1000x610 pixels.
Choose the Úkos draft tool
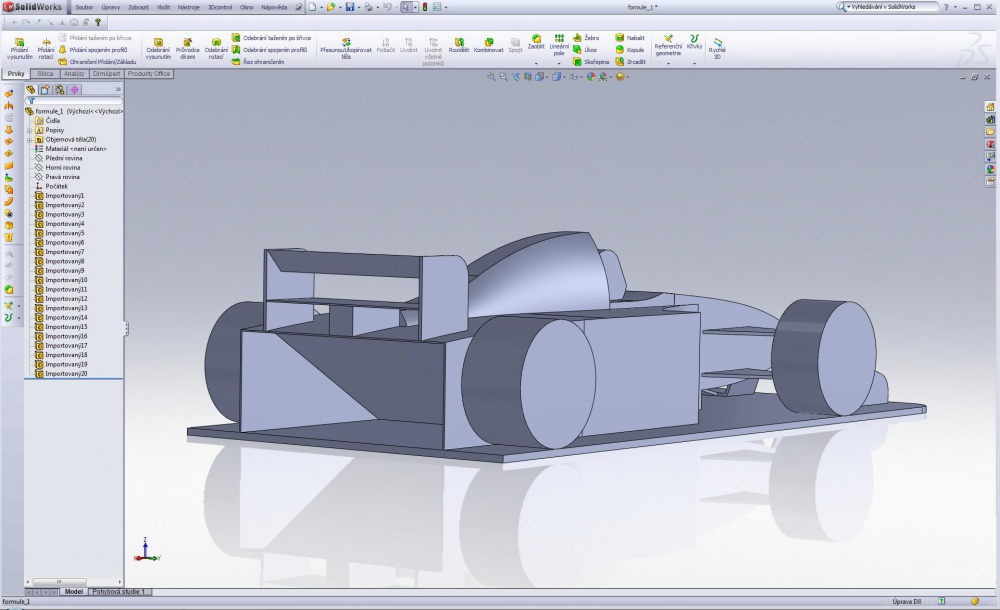(x=585, y=50)
